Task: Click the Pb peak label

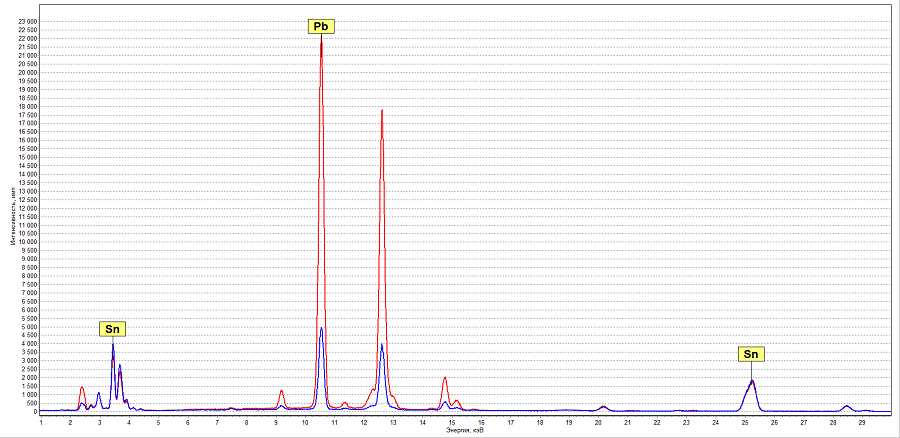Action: [321, 26]
